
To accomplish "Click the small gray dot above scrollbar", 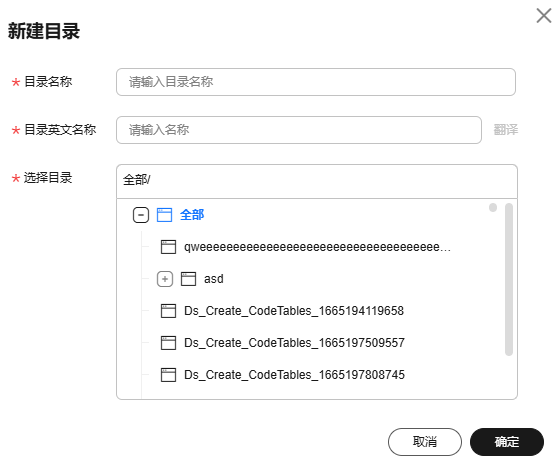I will click(x=493, y=207).
